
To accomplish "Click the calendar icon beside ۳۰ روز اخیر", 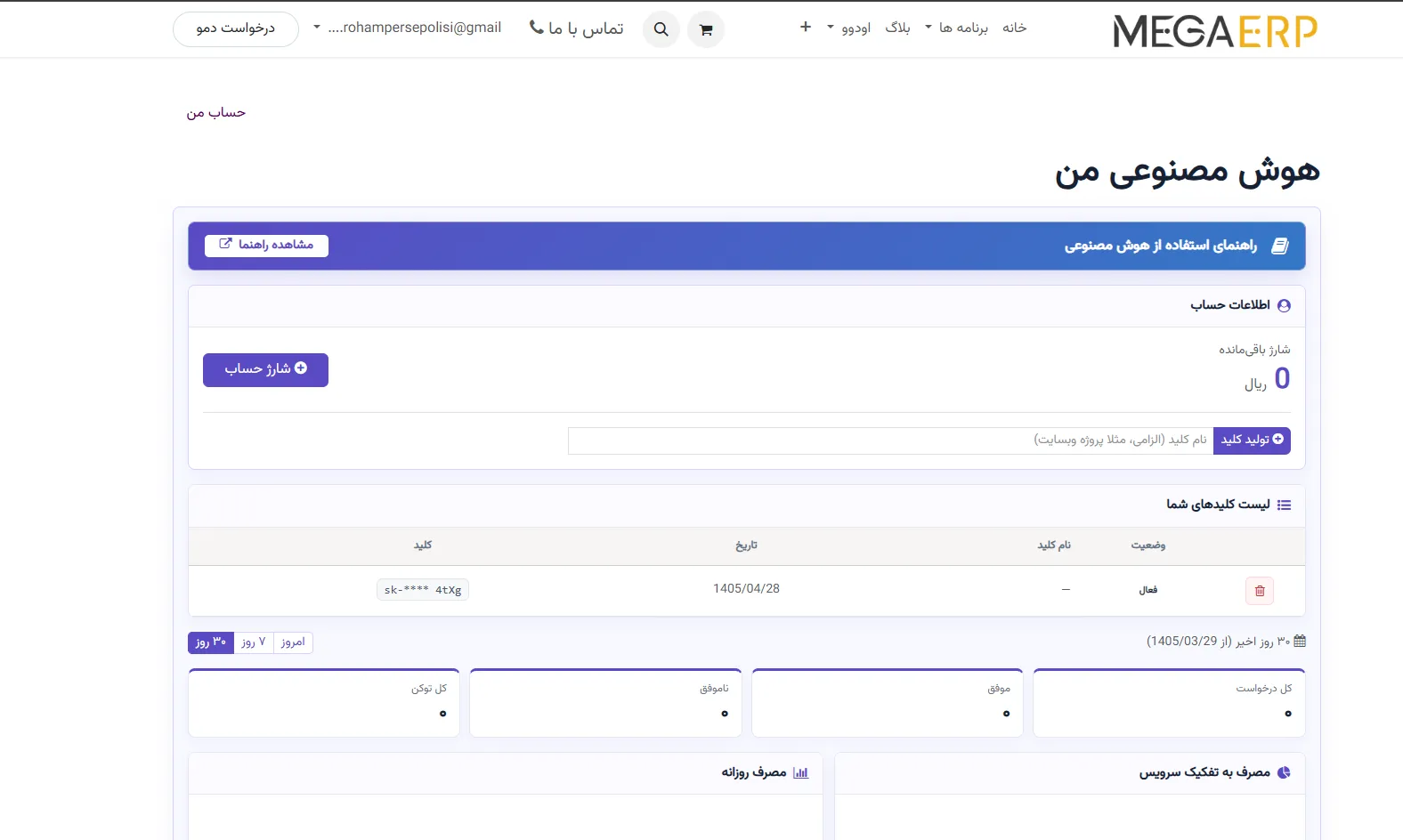I will [1299, 641].
